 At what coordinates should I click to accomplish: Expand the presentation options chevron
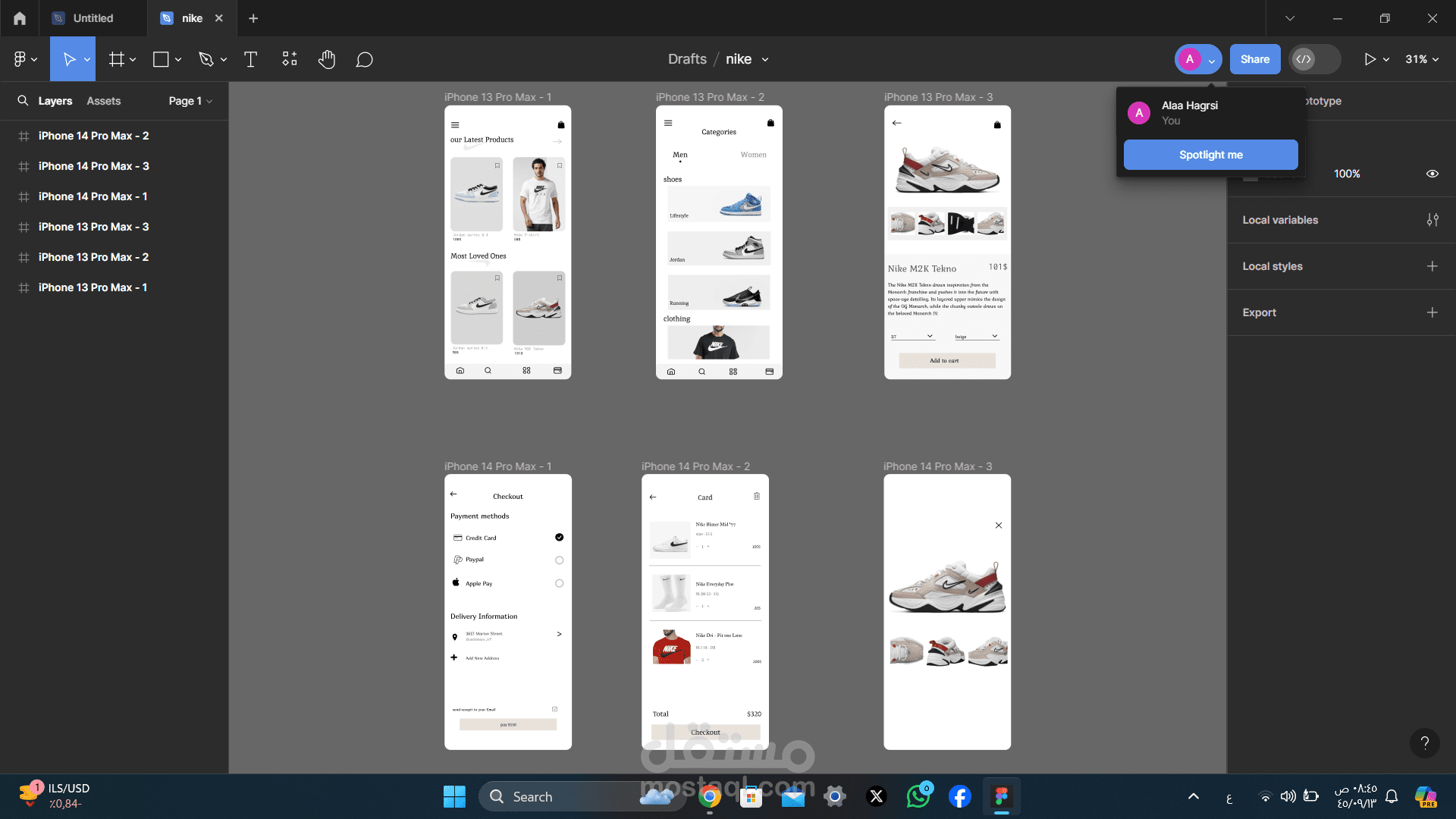pos(1386,59)
